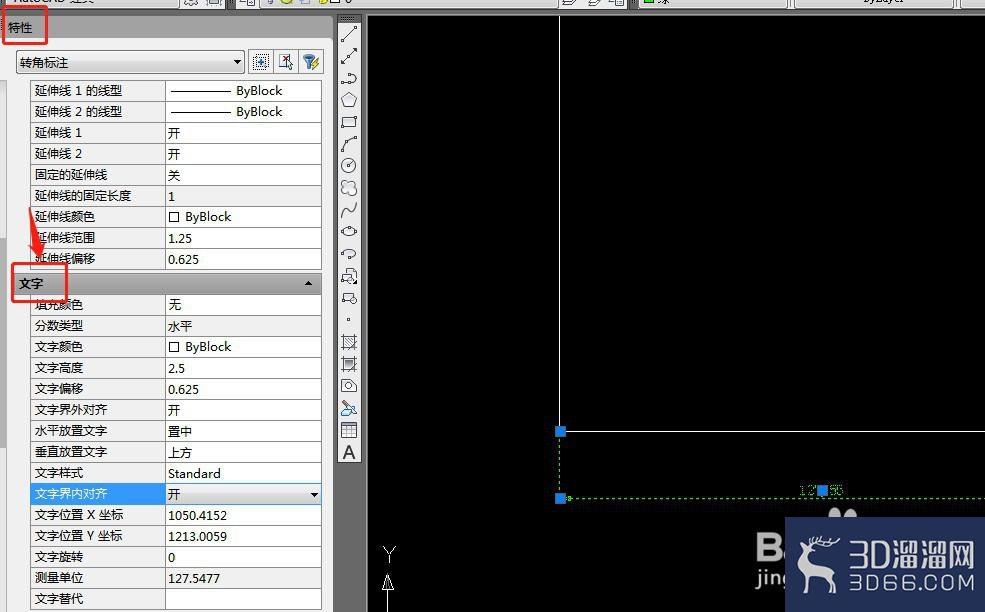Image resolution: width=985 pixels, height=612 pixels.
Task: Open the Gradient fill tool
Action: click(349, 364)
